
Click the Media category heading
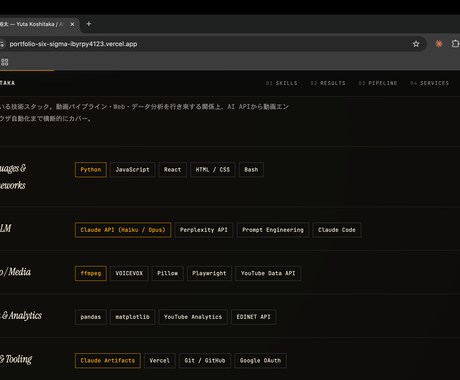[15, 272]
